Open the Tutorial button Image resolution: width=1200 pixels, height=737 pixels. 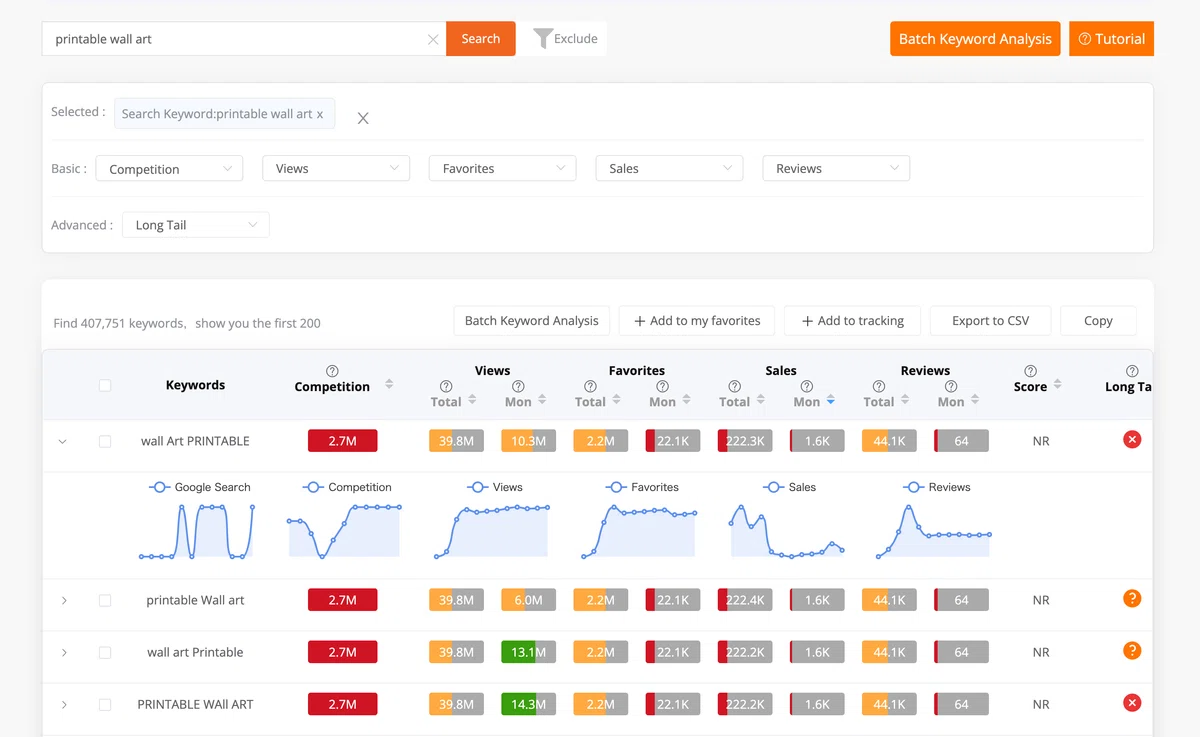1111,39
